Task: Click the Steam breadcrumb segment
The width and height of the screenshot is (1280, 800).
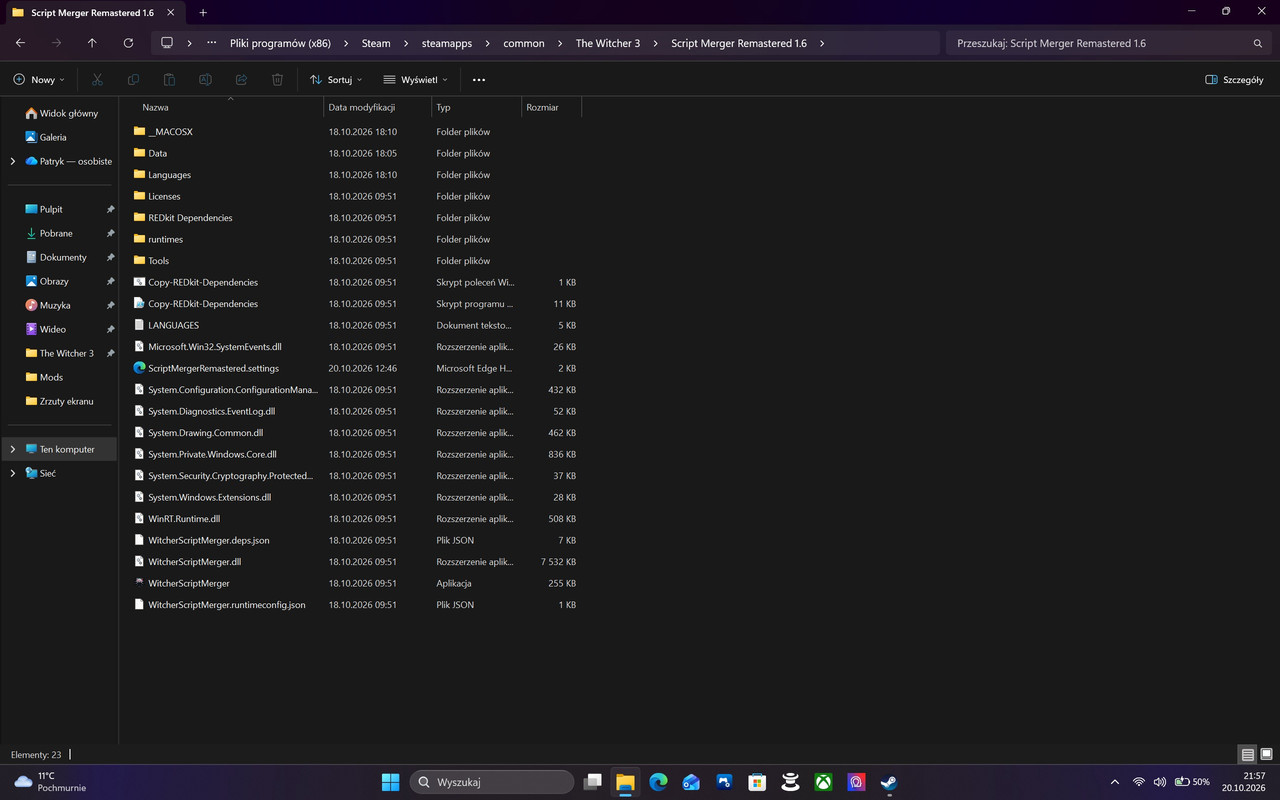Action: [376, 43]
